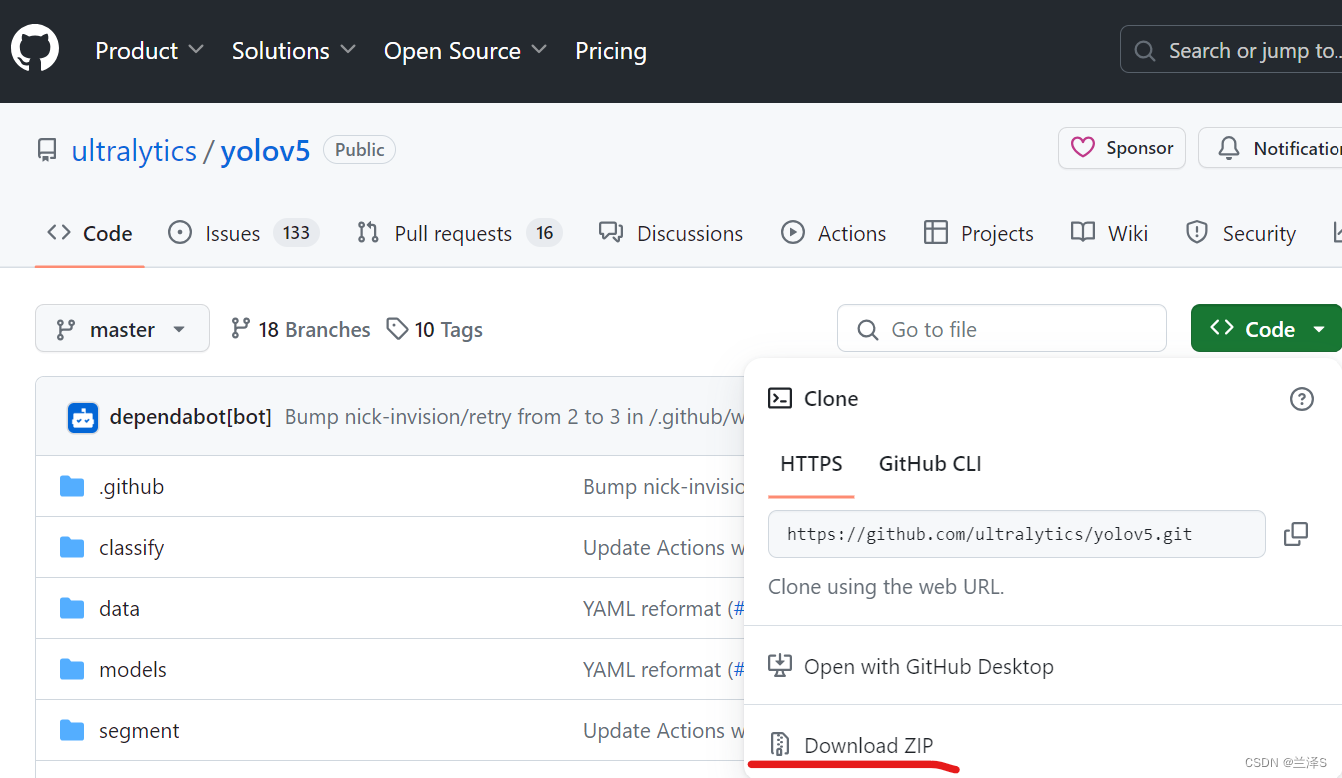1342x778 pixels.
Task: Switch to the Issues tab
Action: [243, 233]
